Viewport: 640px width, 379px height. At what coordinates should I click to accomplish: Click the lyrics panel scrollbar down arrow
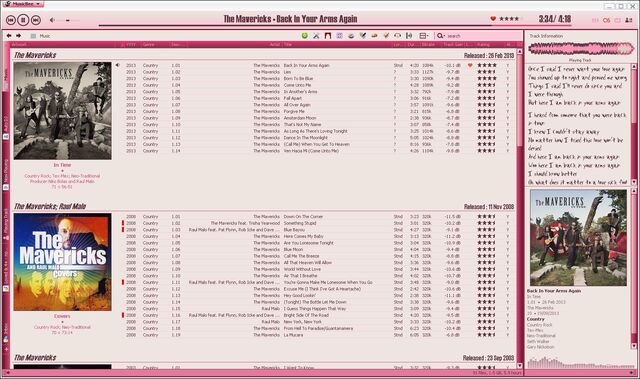634,182
